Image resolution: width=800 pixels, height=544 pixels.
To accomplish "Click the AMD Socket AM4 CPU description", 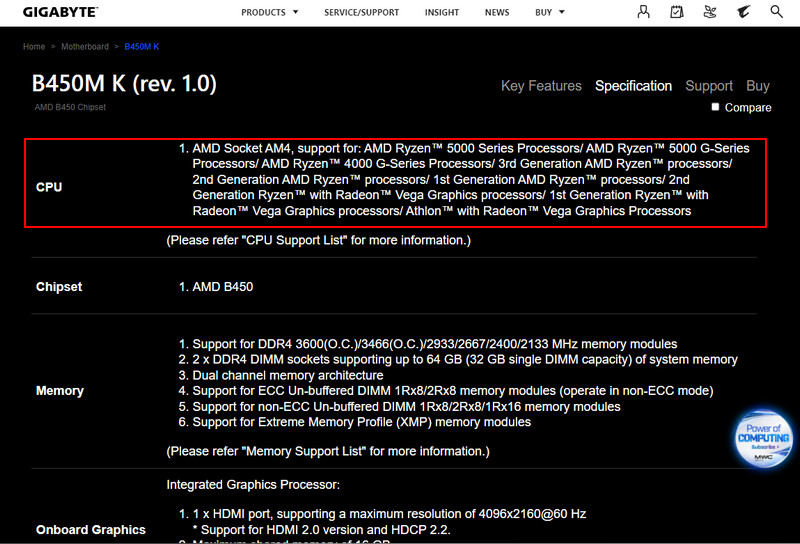I will (464, 180).
